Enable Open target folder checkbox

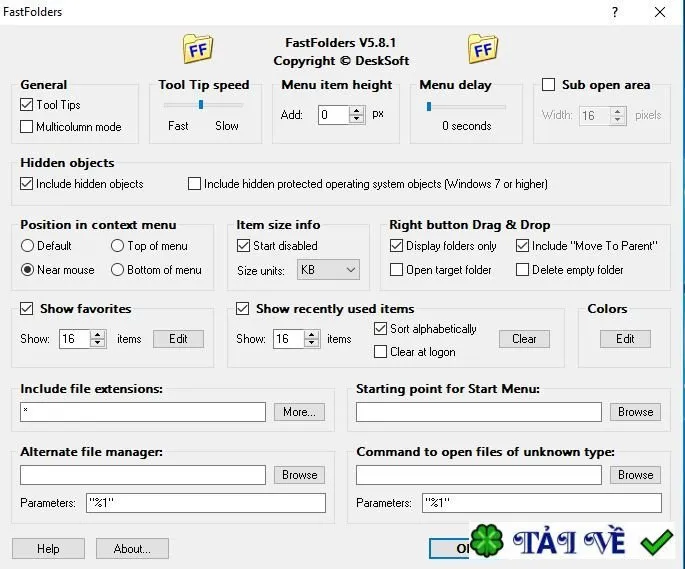pyautogui.click(x=396, y=270)
